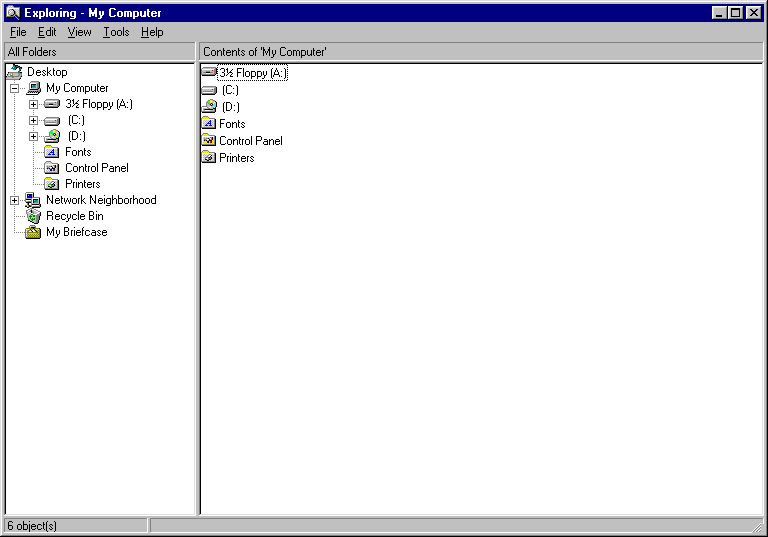Image resolution: width=768 pixels, height=537 pixels.
Task: Click the window resize grip in status bar
Action: [757, 526]
